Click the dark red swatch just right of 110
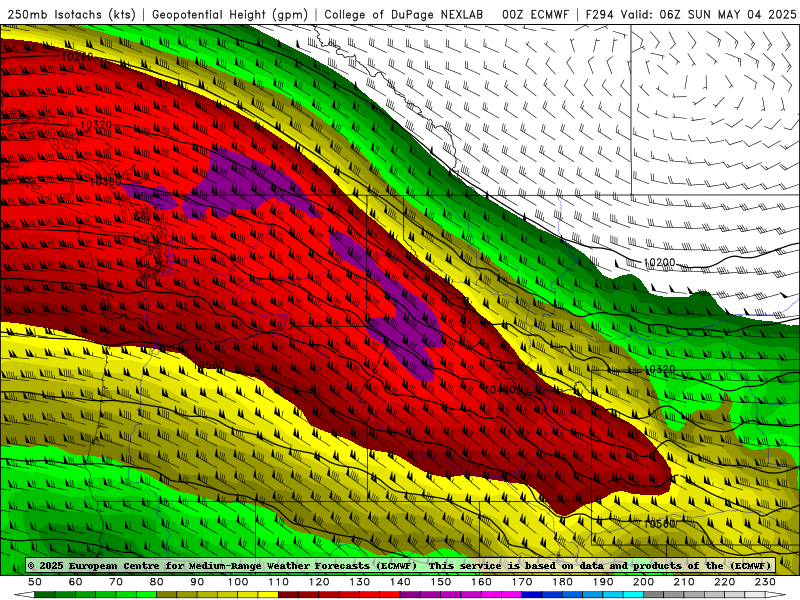The width and height of the screenshot is (800, 600). (288, 595)
